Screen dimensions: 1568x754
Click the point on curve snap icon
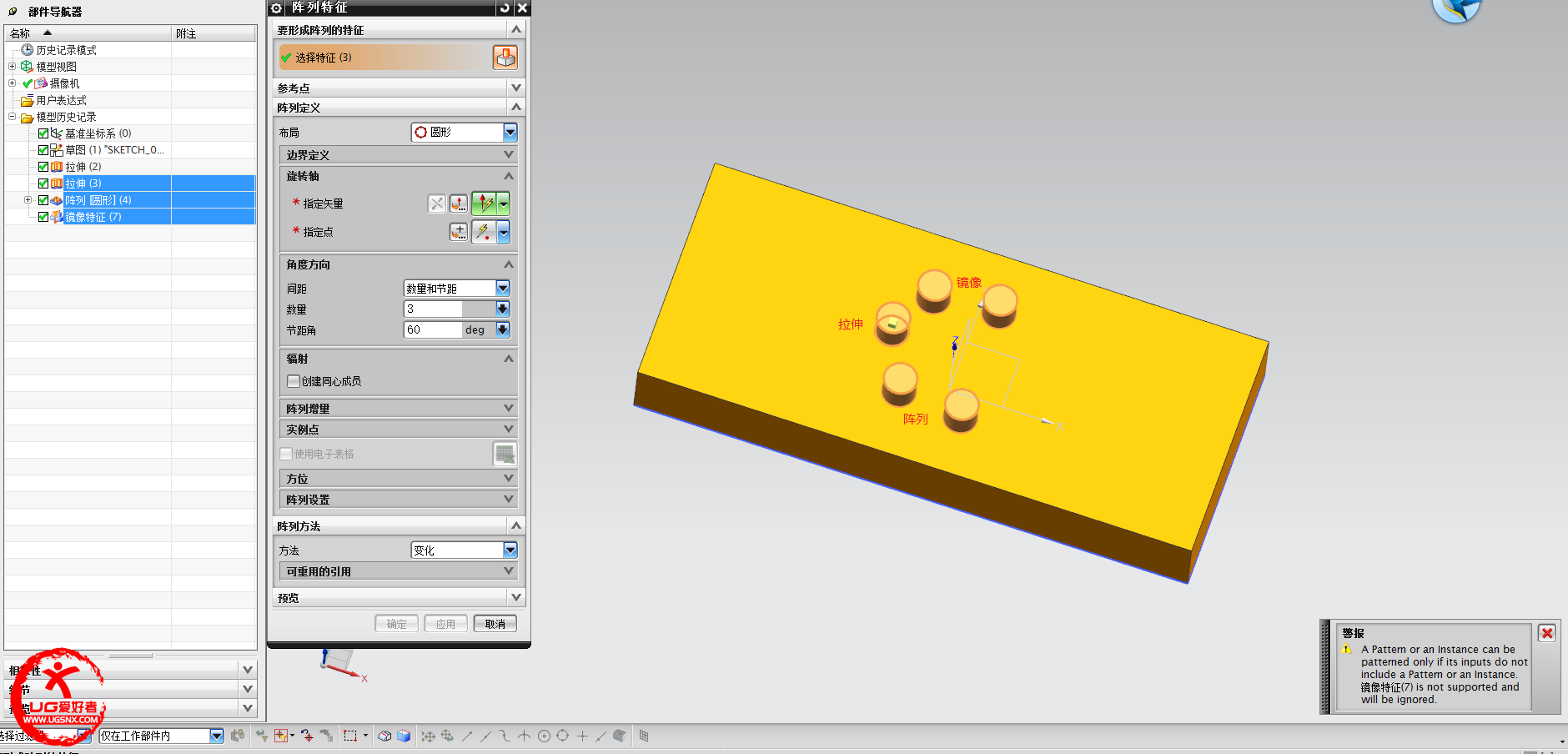[x=601, y=736]
